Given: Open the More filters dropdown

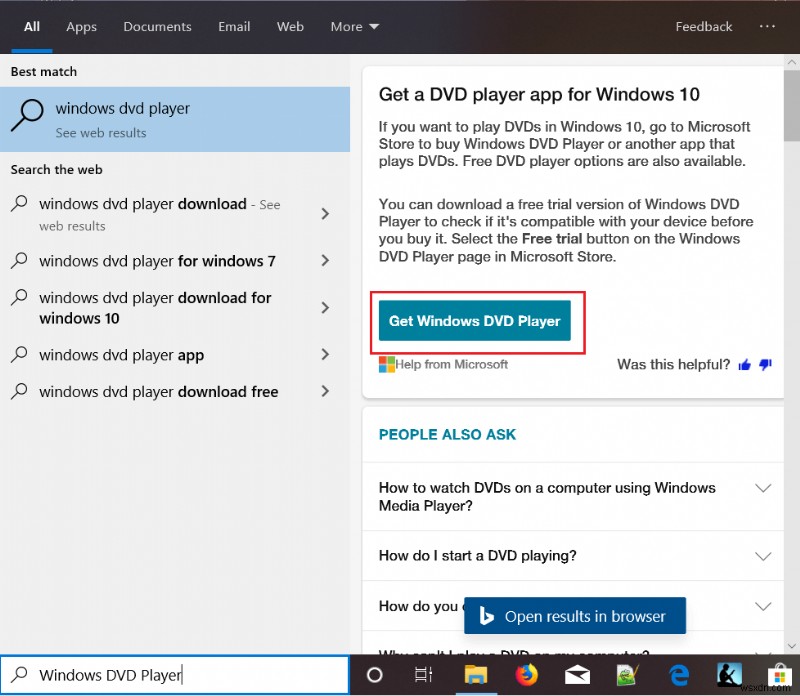Looking at the screenshot, I should (x=354, y=27).
